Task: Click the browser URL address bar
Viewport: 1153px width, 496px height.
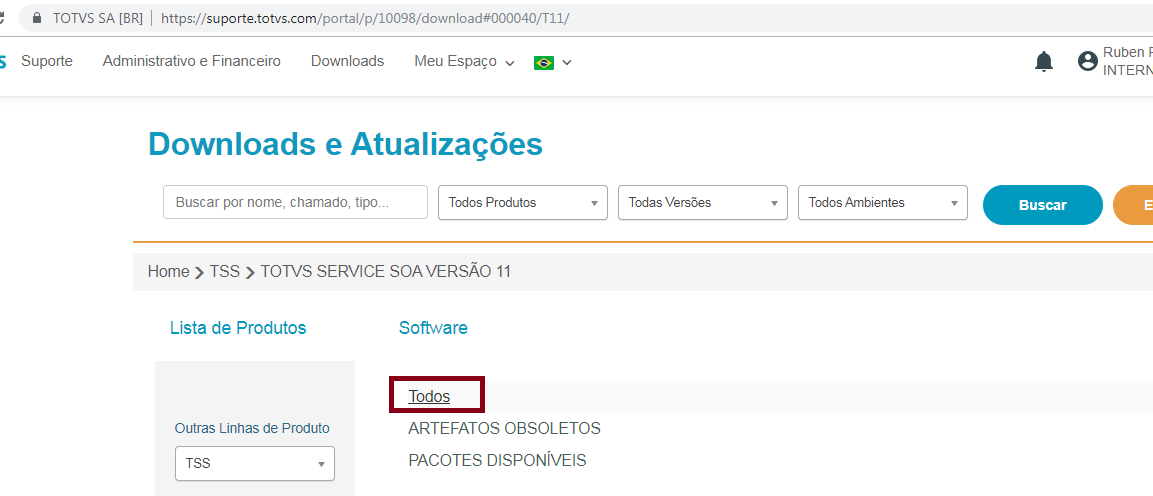Action: point(588,18)
